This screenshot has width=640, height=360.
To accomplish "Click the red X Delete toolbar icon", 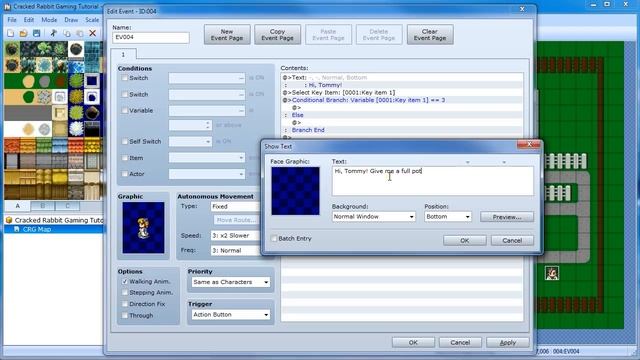I will (93, 33).
